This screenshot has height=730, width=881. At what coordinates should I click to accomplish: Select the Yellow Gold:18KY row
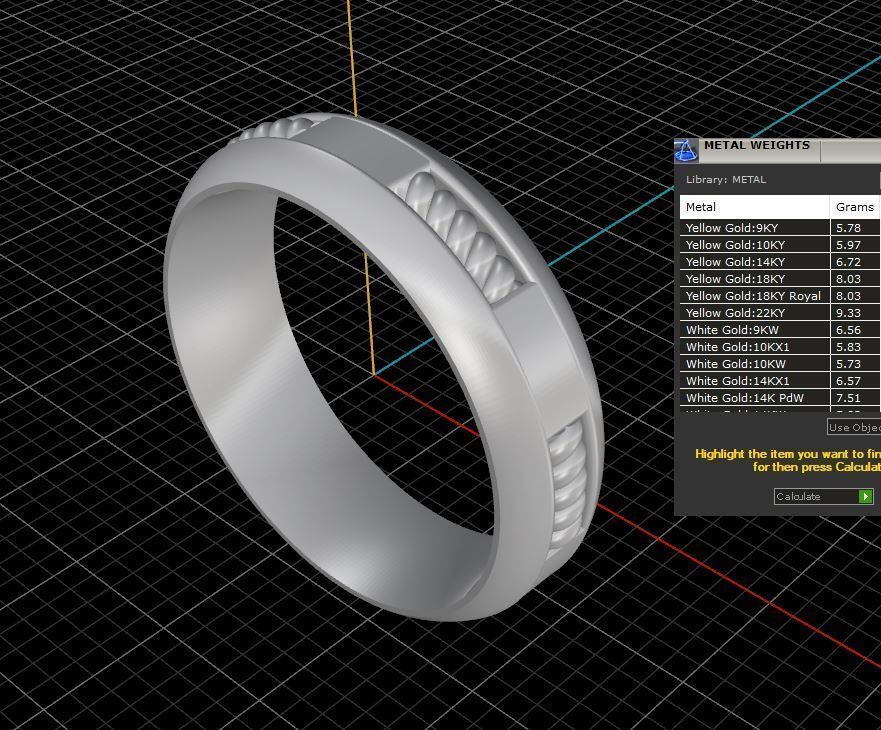pyautogui.click(x=780, y=279)
